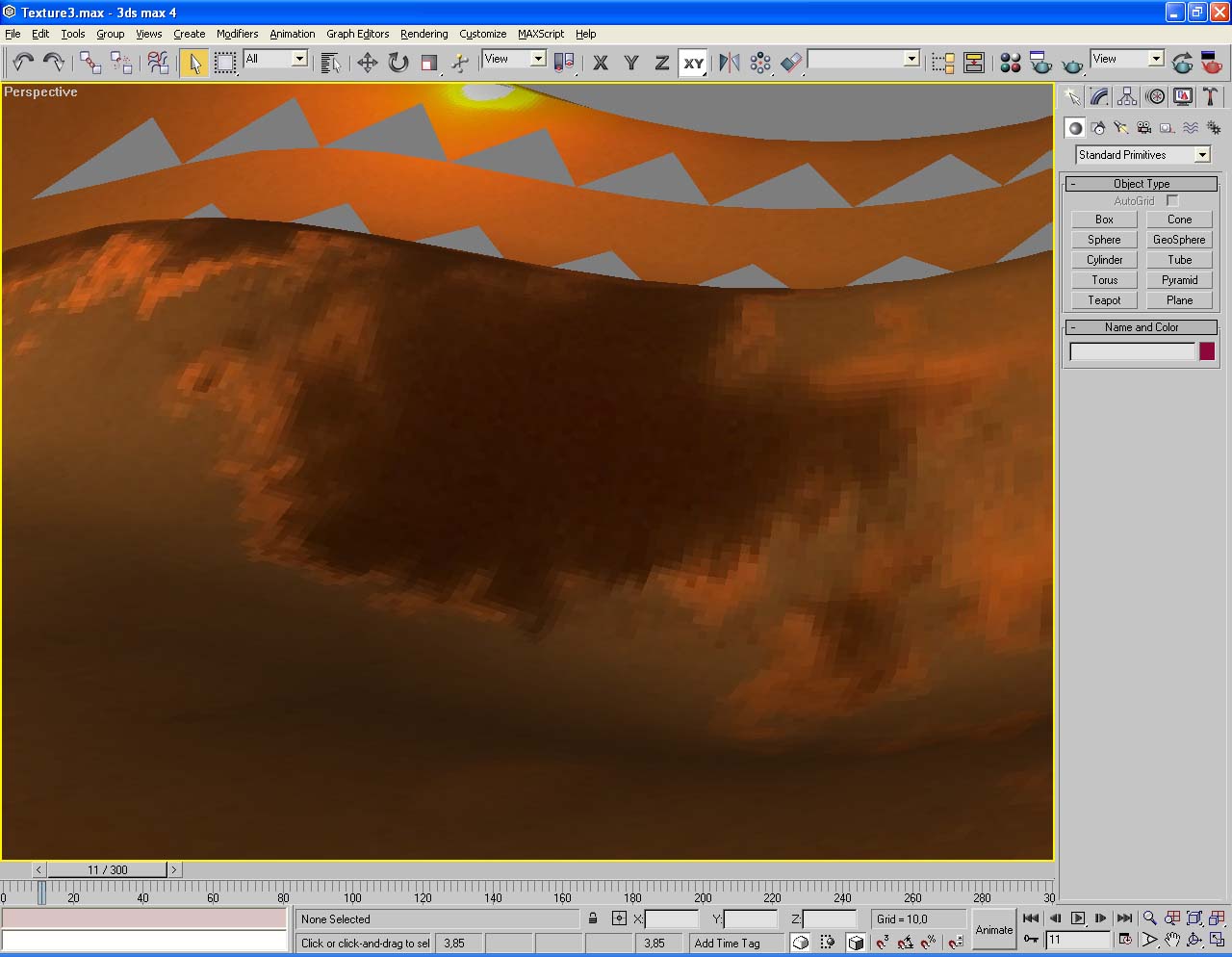Choose the Cameras creation category
The image size is (1232, 957).
1144,127
